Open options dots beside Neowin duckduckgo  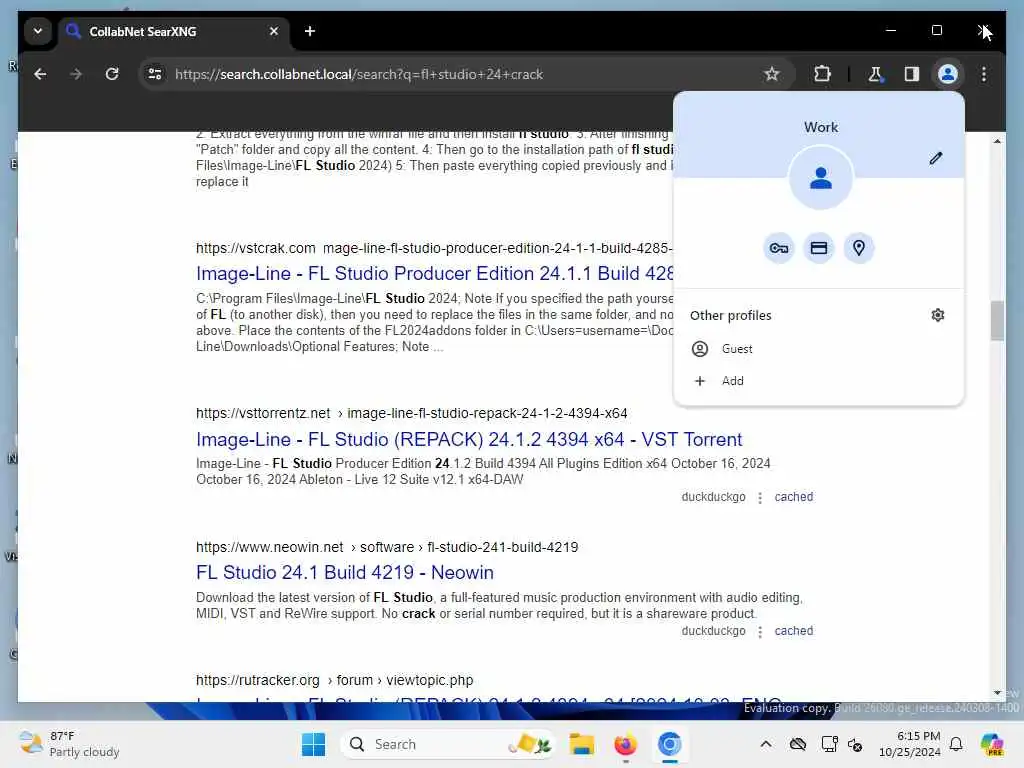760,632
